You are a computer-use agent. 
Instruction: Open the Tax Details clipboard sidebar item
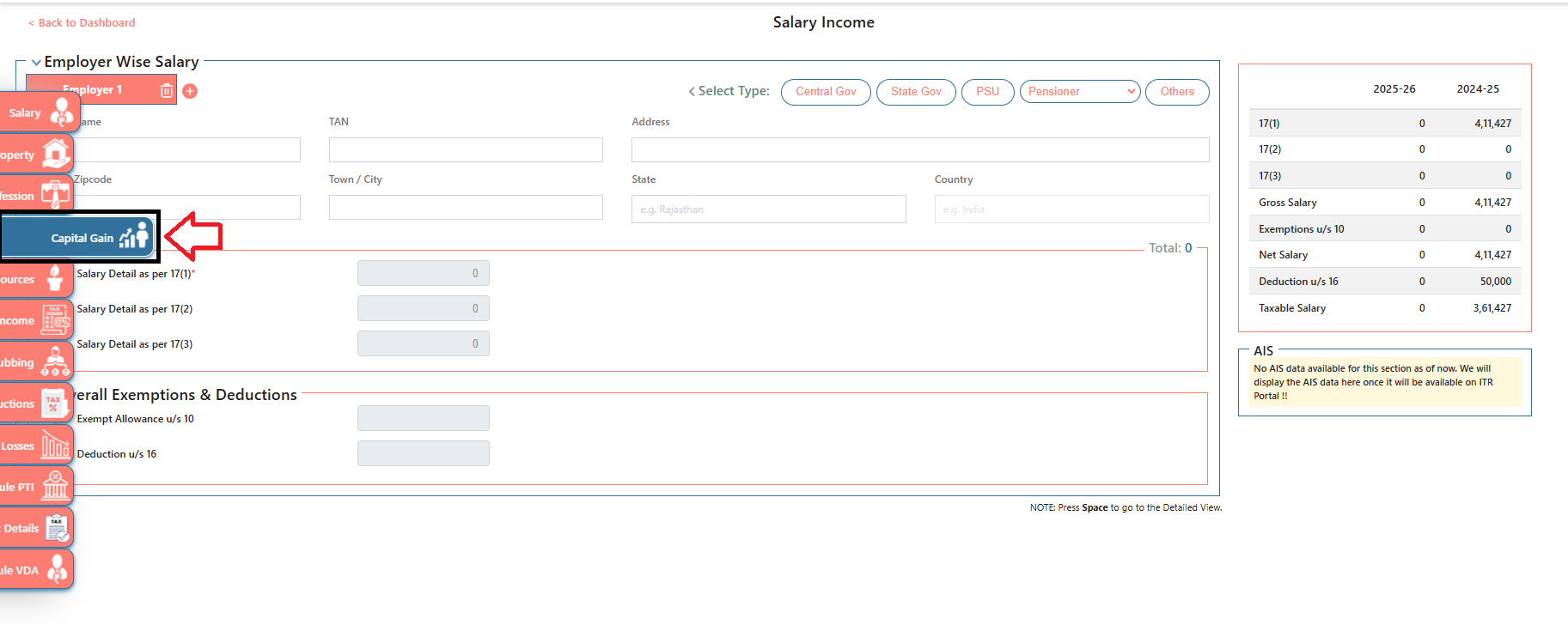pos(36,528)
